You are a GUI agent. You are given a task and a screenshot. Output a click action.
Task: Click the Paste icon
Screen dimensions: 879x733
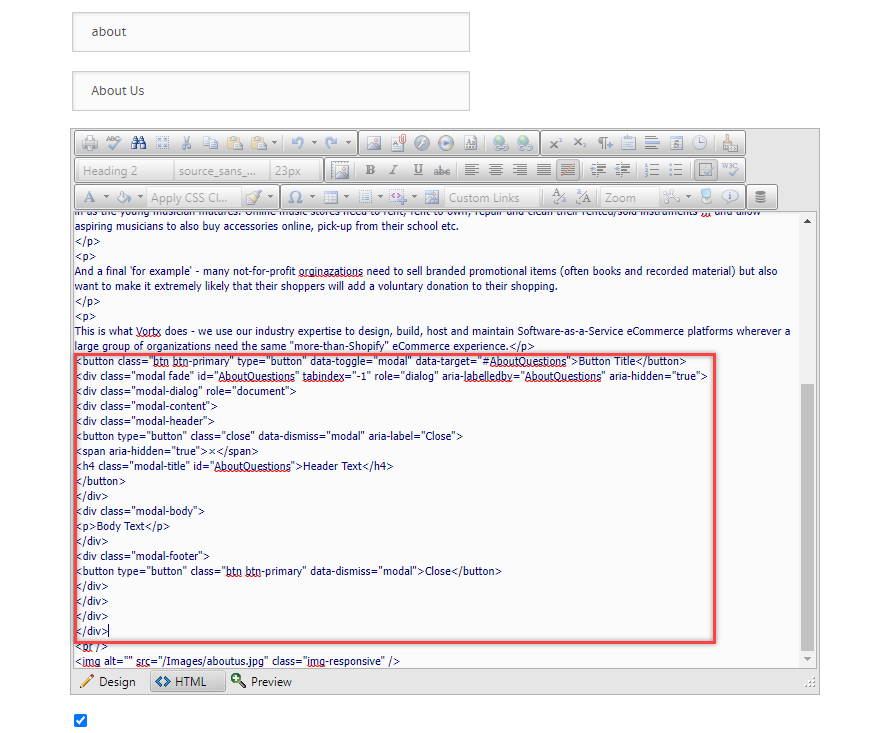pyautogui.click(x=234, y=143)
